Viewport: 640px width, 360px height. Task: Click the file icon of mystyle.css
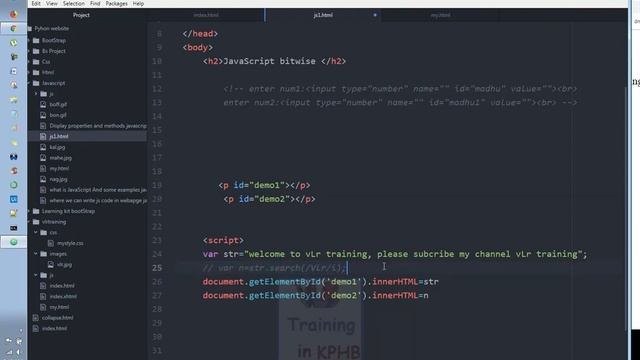(x=51, y=243)
